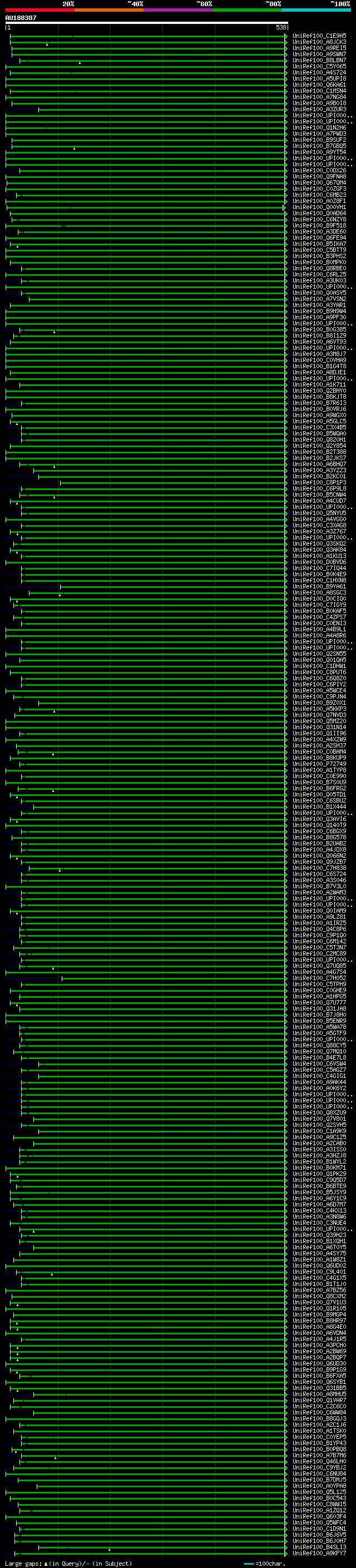Click the UniRef100_Q7NVD3 label
Screen dimensions: 356x1568
[319, 715]
